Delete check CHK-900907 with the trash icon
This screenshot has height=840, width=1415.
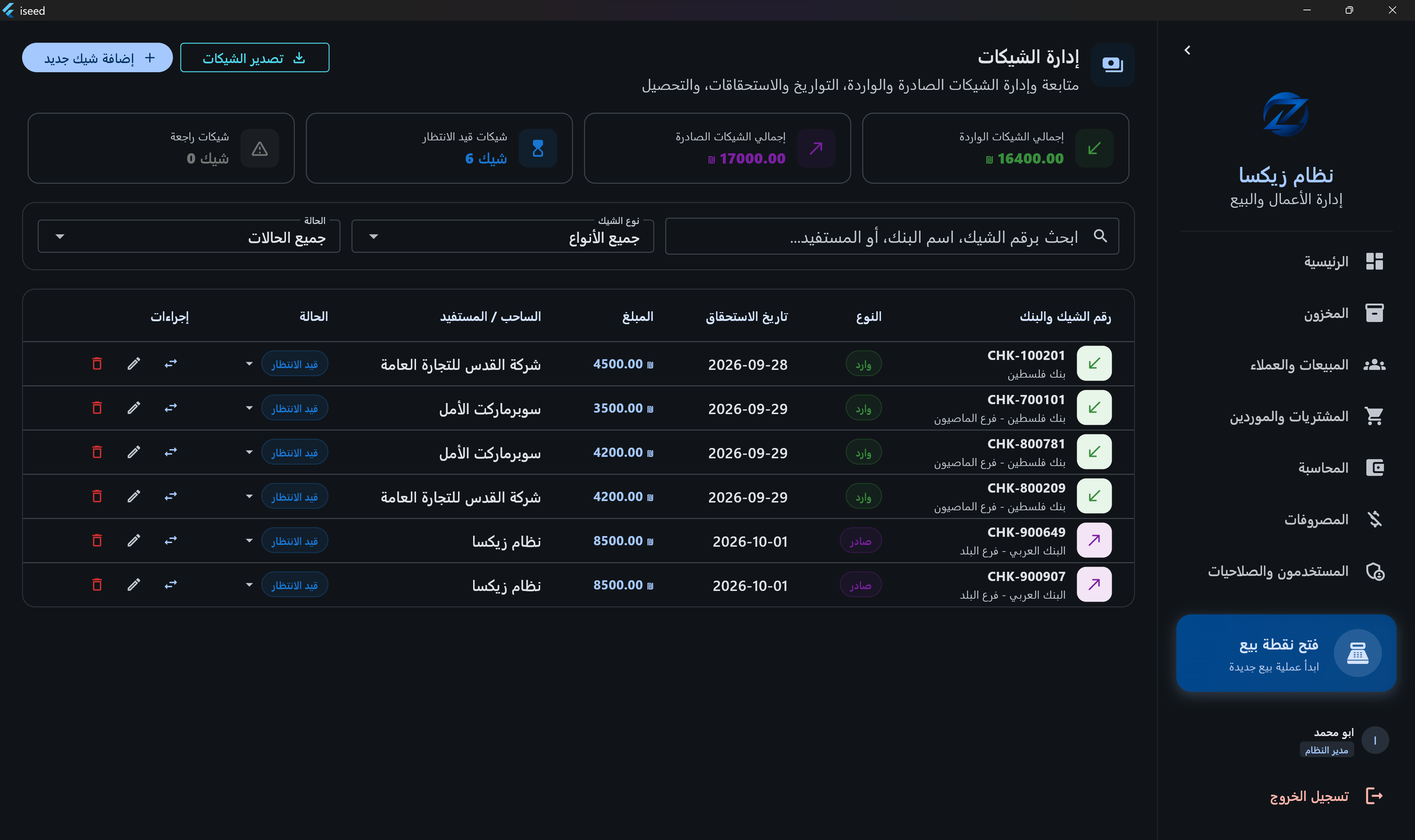click(x=97, y=584)
